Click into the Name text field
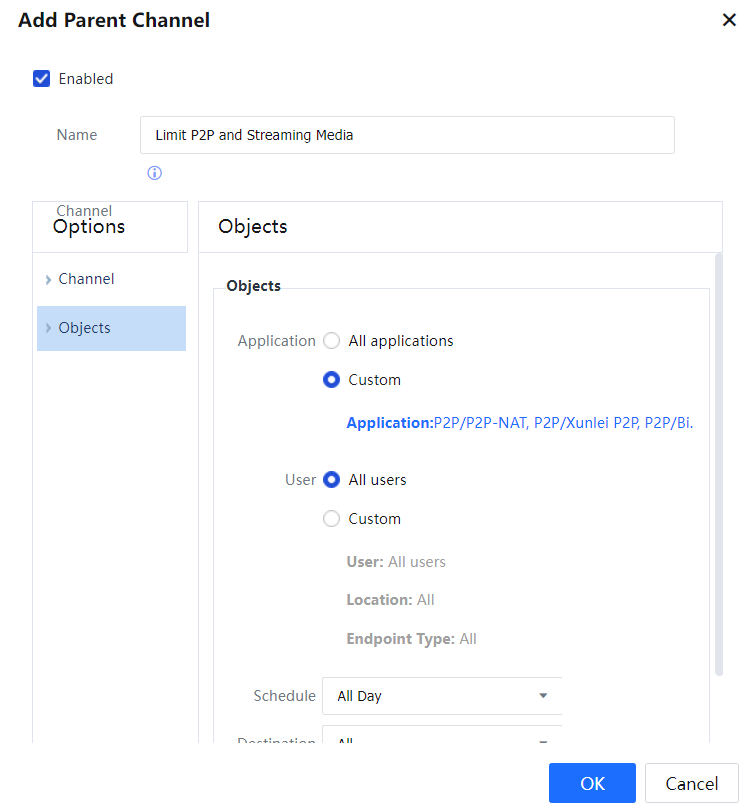746x811 pixels. 407,135
